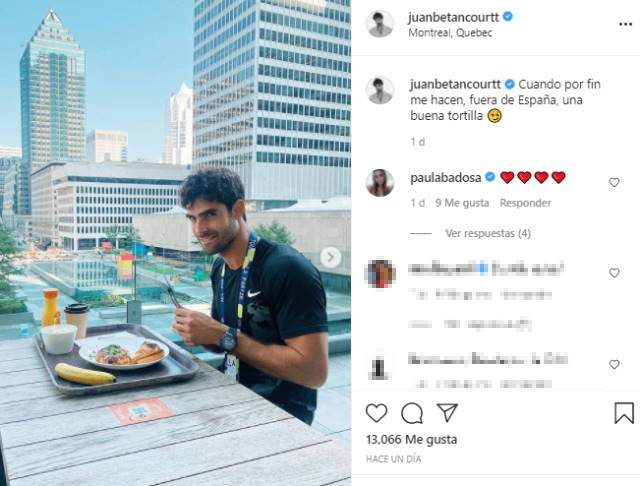Click the HACE UN DÍA timestamp
Screen dimensions: 640x486
coord(393,459)
